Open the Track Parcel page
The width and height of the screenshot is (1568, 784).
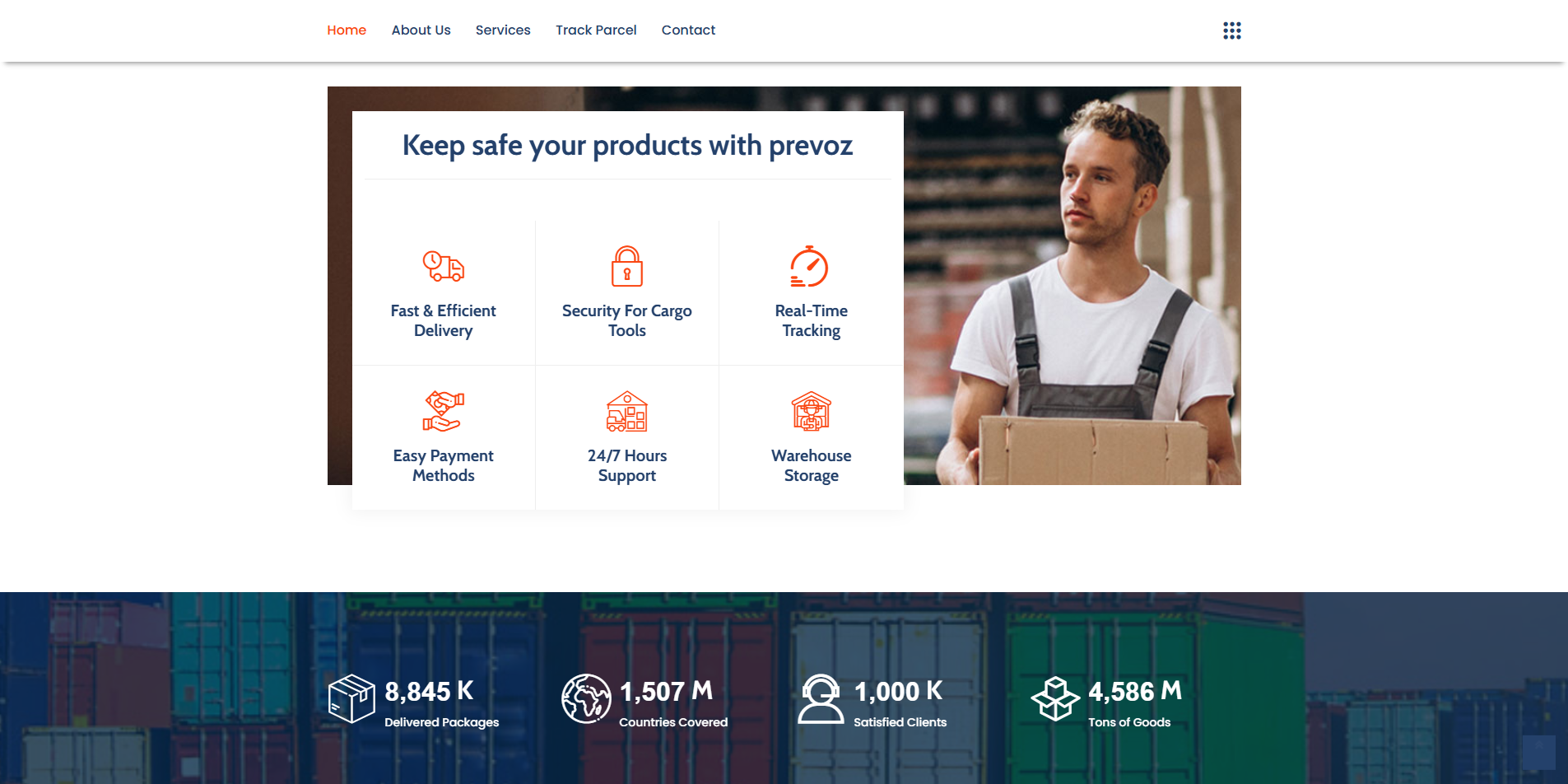coord(596,30)
